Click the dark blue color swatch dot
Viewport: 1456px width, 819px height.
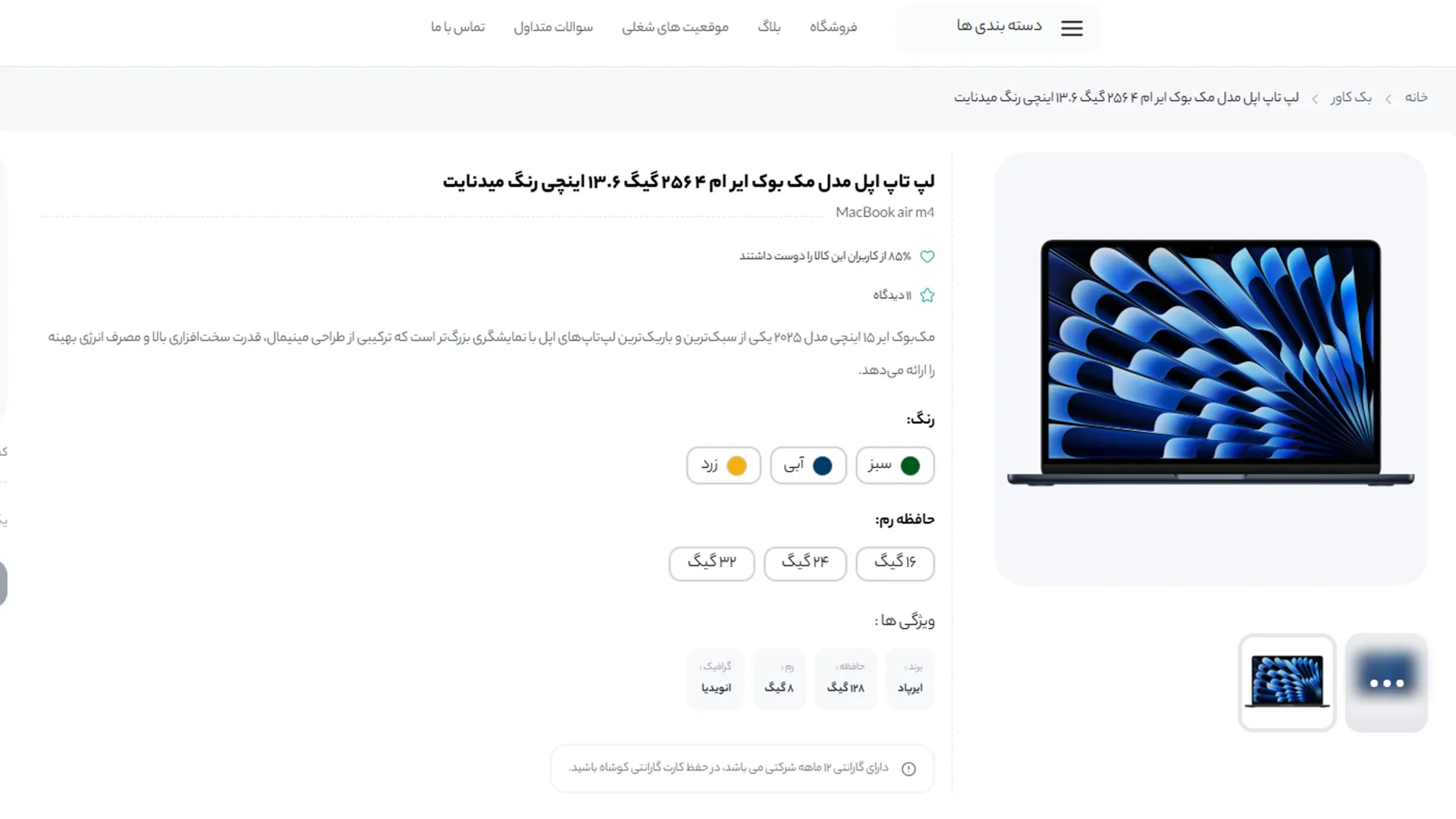822,466
